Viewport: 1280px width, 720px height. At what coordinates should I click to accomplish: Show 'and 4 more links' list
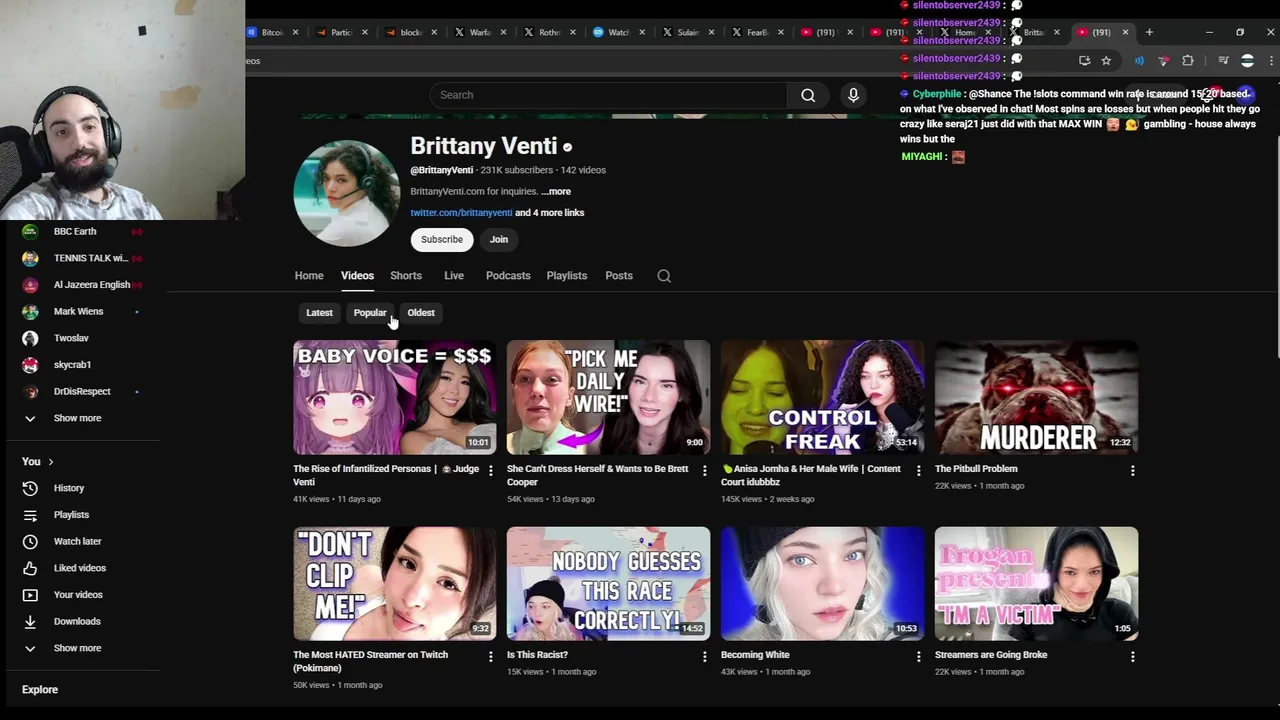point(549,213)
